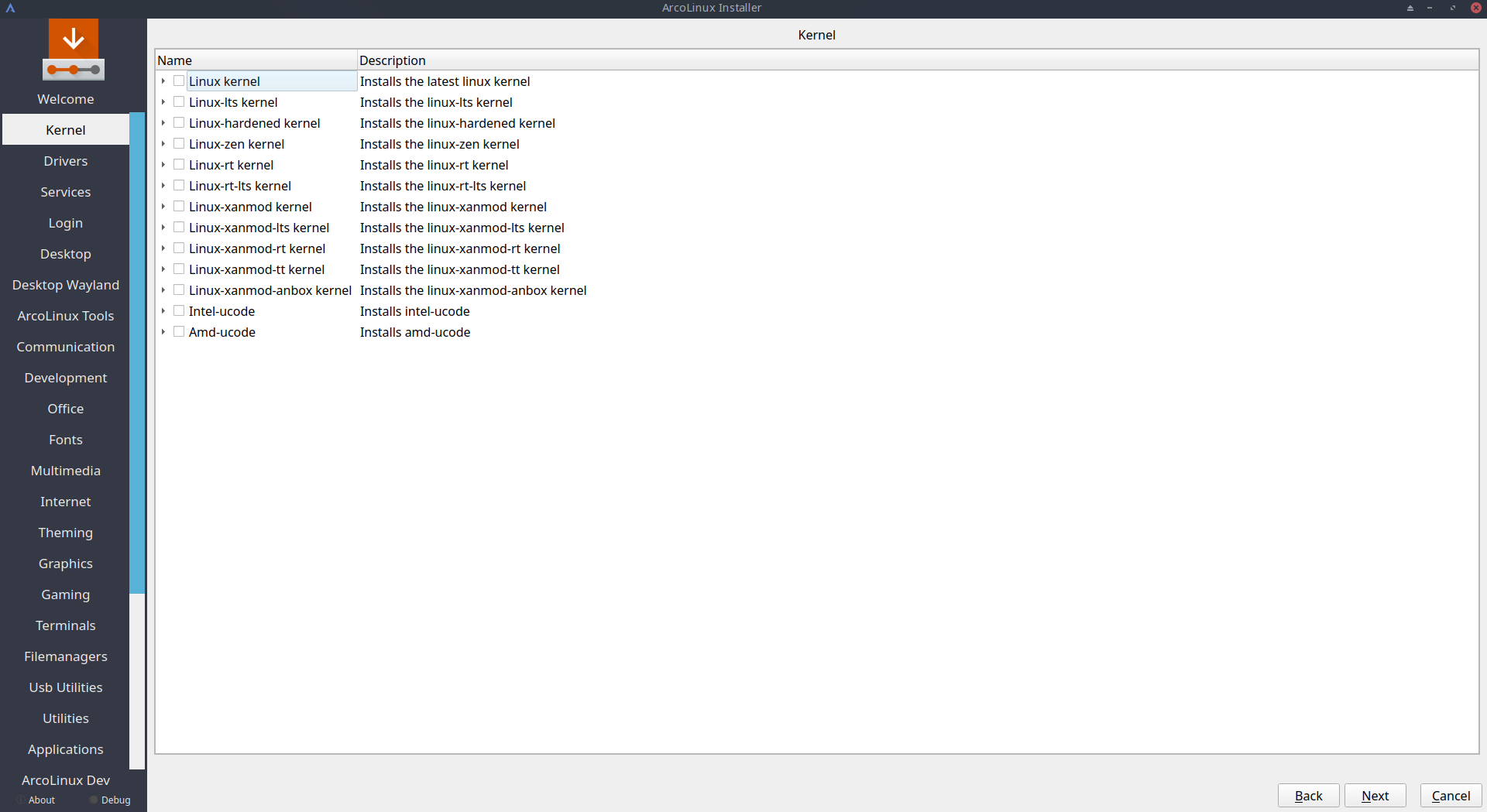Click the blue sidebar scrollbar

click(137, 353)
